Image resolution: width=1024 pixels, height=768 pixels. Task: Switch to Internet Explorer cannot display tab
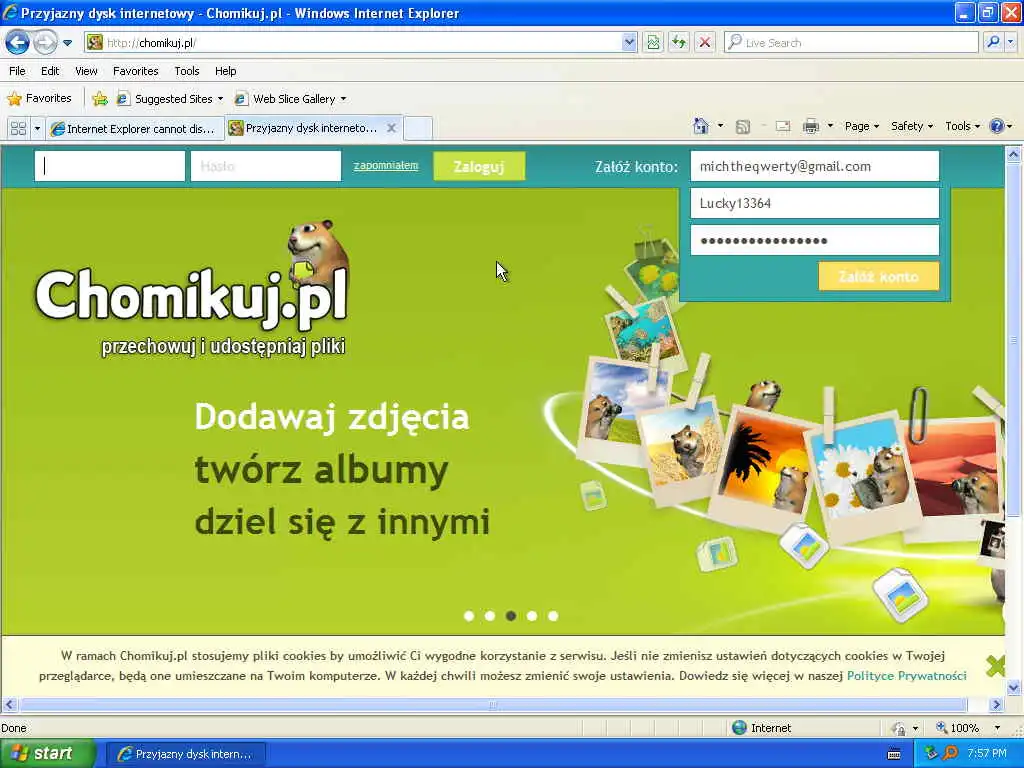[x=135, y=129]
